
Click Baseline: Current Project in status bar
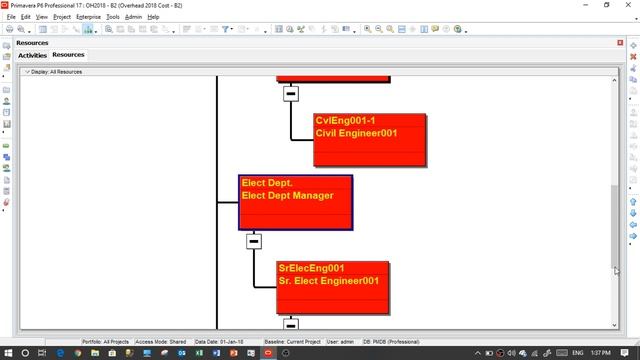[292, 342]
